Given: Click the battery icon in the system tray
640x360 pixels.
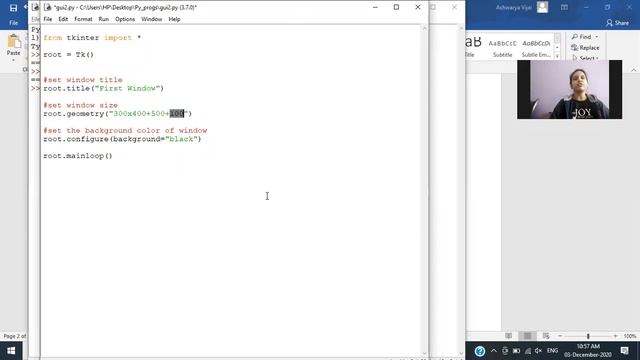Looking at the screenshot, I should click(x=516, y=351).
